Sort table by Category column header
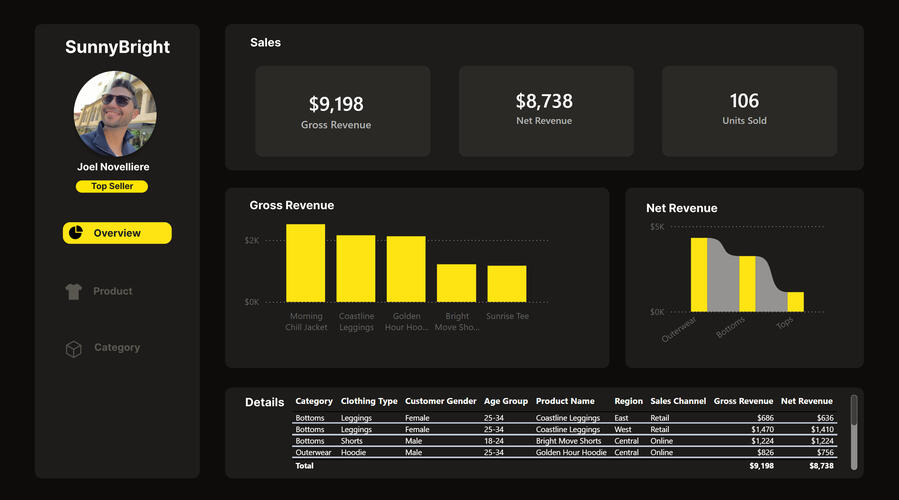 click(x=314, y=401)
